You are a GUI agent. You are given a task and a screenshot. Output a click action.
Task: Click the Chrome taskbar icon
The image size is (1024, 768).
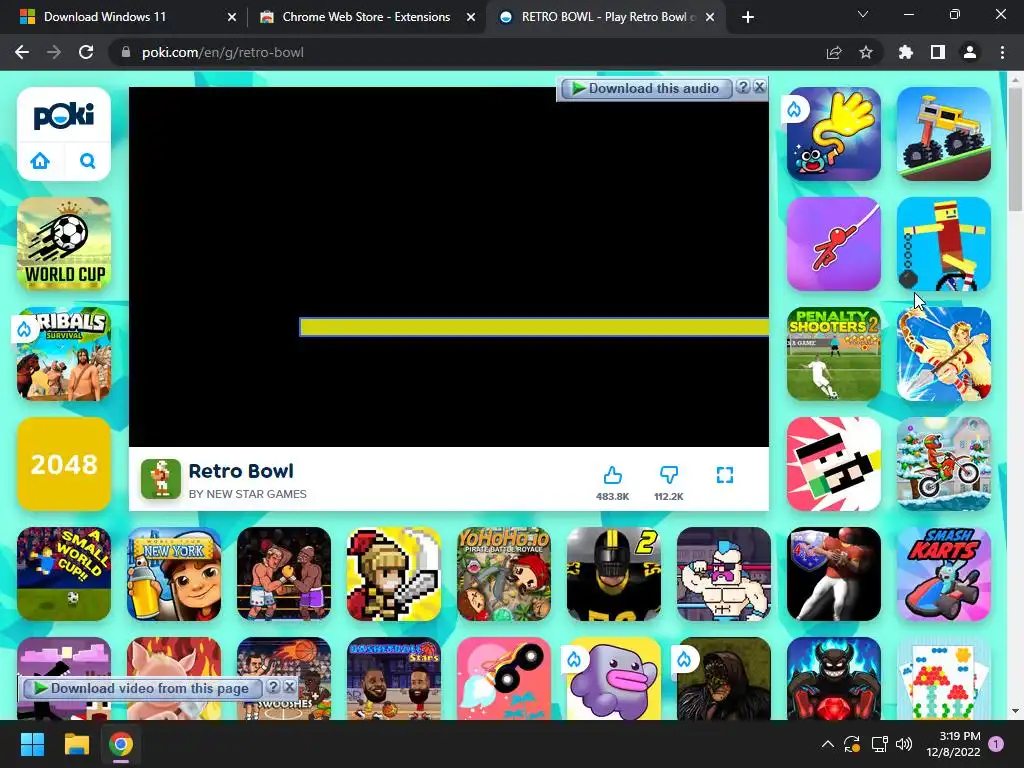click(121, 744)
